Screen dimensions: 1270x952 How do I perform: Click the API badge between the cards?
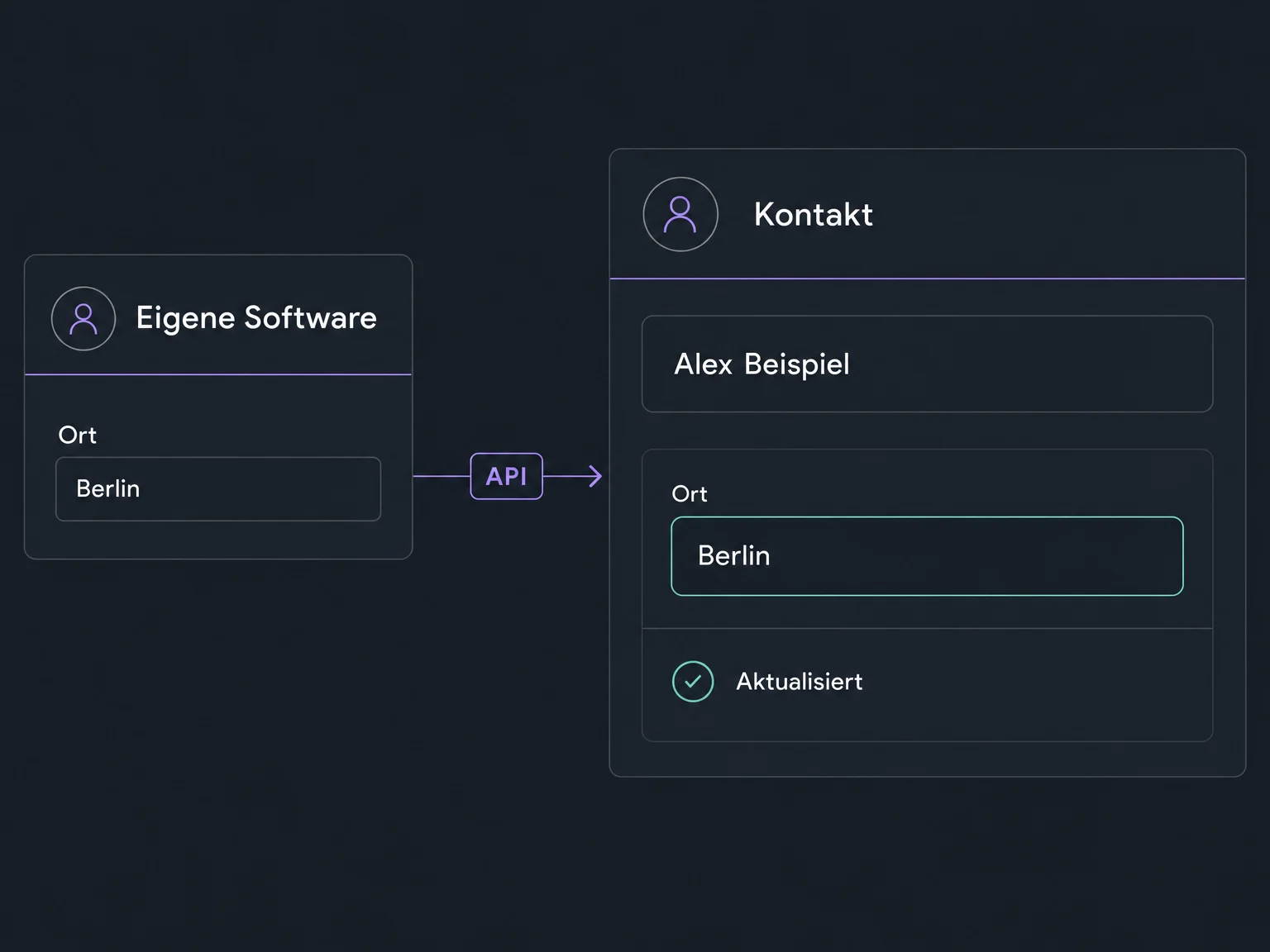tap(507, 476)
